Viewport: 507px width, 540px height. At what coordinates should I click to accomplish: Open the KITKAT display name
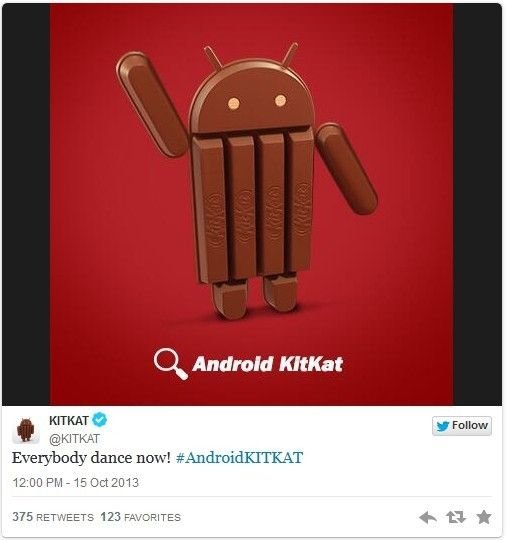point(69,420)
